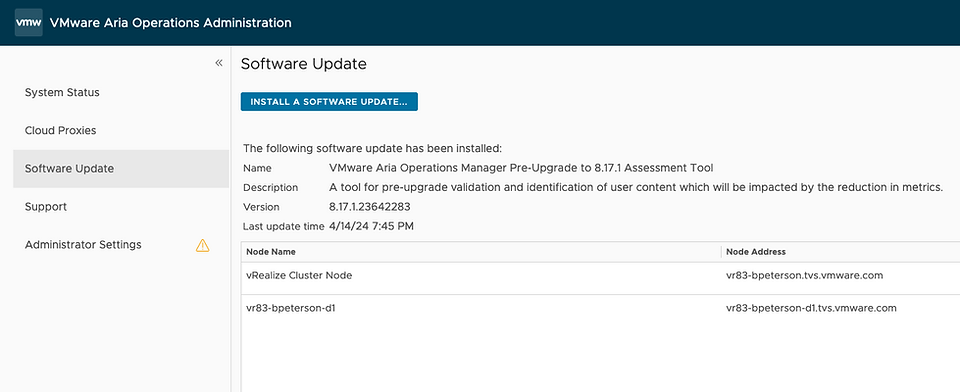Open System Status in sidebar
Viewport: 960px width, 392px height.
62,92
